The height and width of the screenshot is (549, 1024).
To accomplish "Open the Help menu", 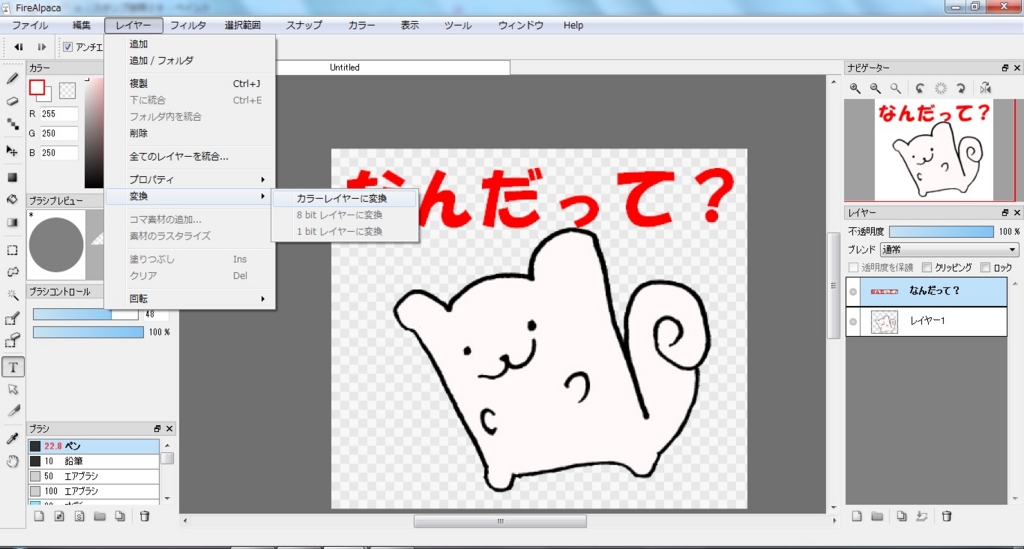I will (573, 25).
